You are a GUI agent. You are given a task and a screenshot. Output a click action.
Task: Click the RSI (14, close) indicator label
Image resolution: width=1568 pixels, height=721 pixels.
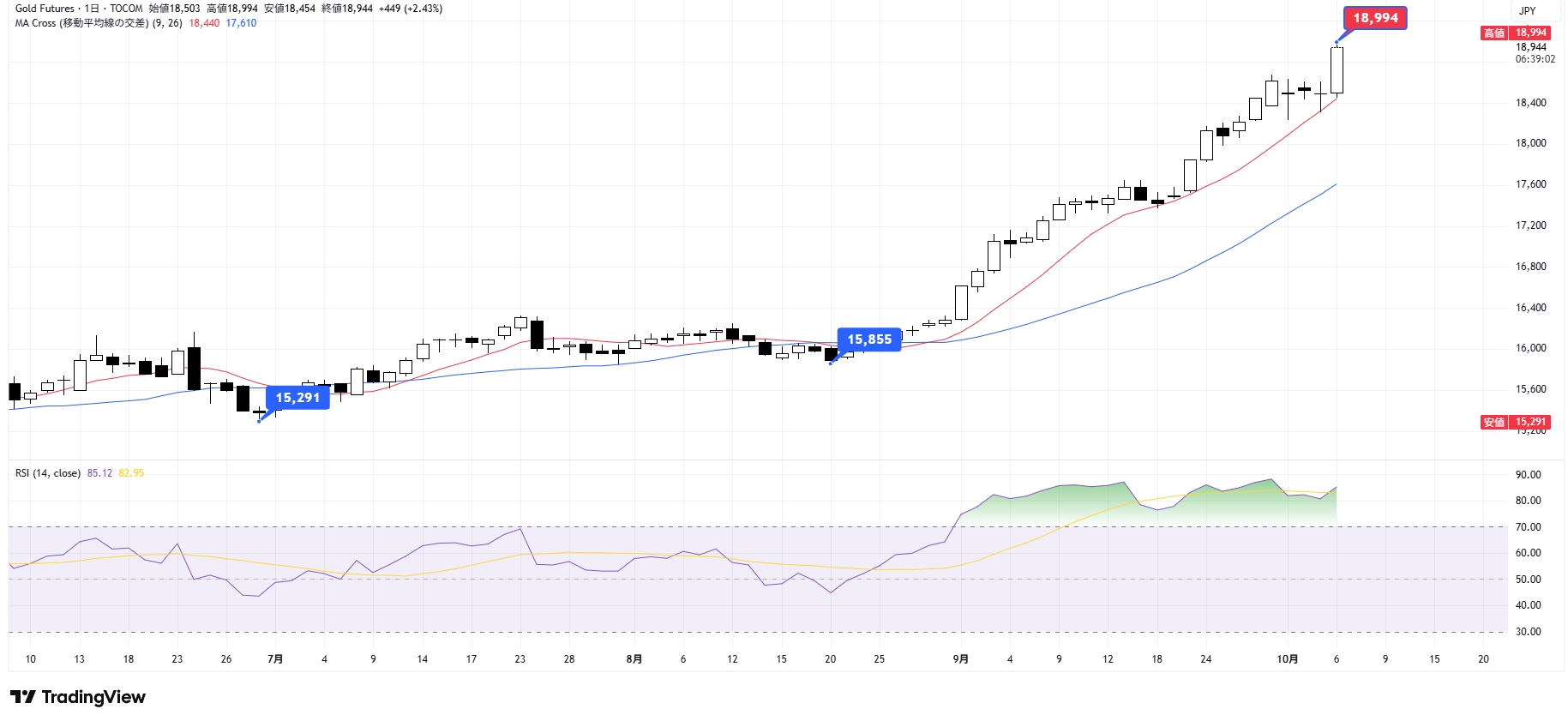pyautogui.click(x=48, y=473)
